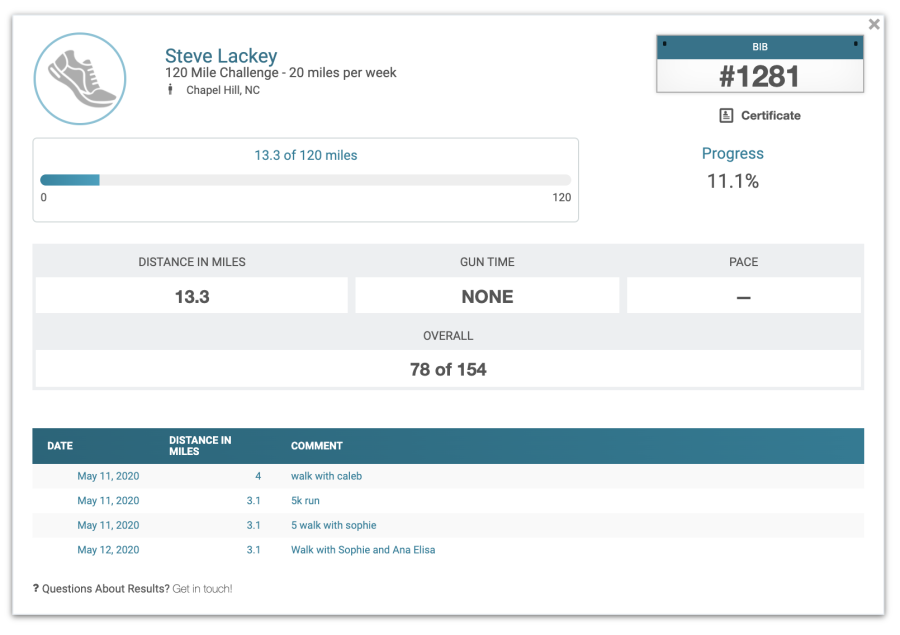Click the May 12, 2020 date cell

point(108,550)
